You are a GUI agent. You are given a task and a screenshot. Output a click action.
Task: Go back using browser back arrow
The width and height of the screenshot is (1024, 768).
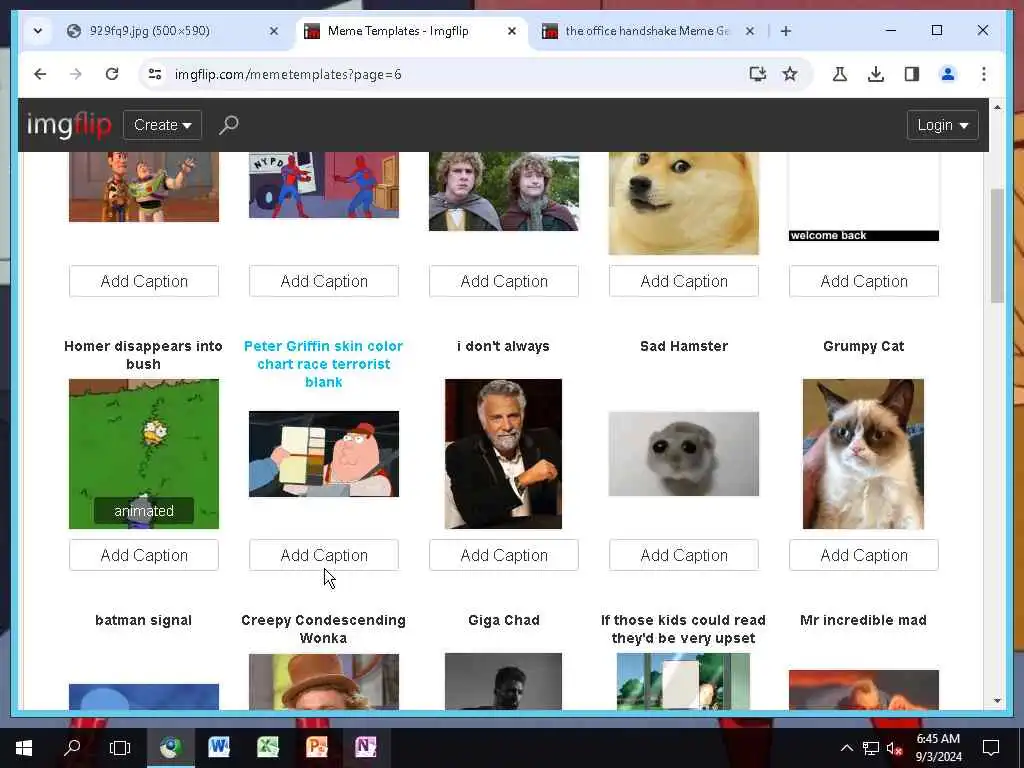click(x=40, y=74)
